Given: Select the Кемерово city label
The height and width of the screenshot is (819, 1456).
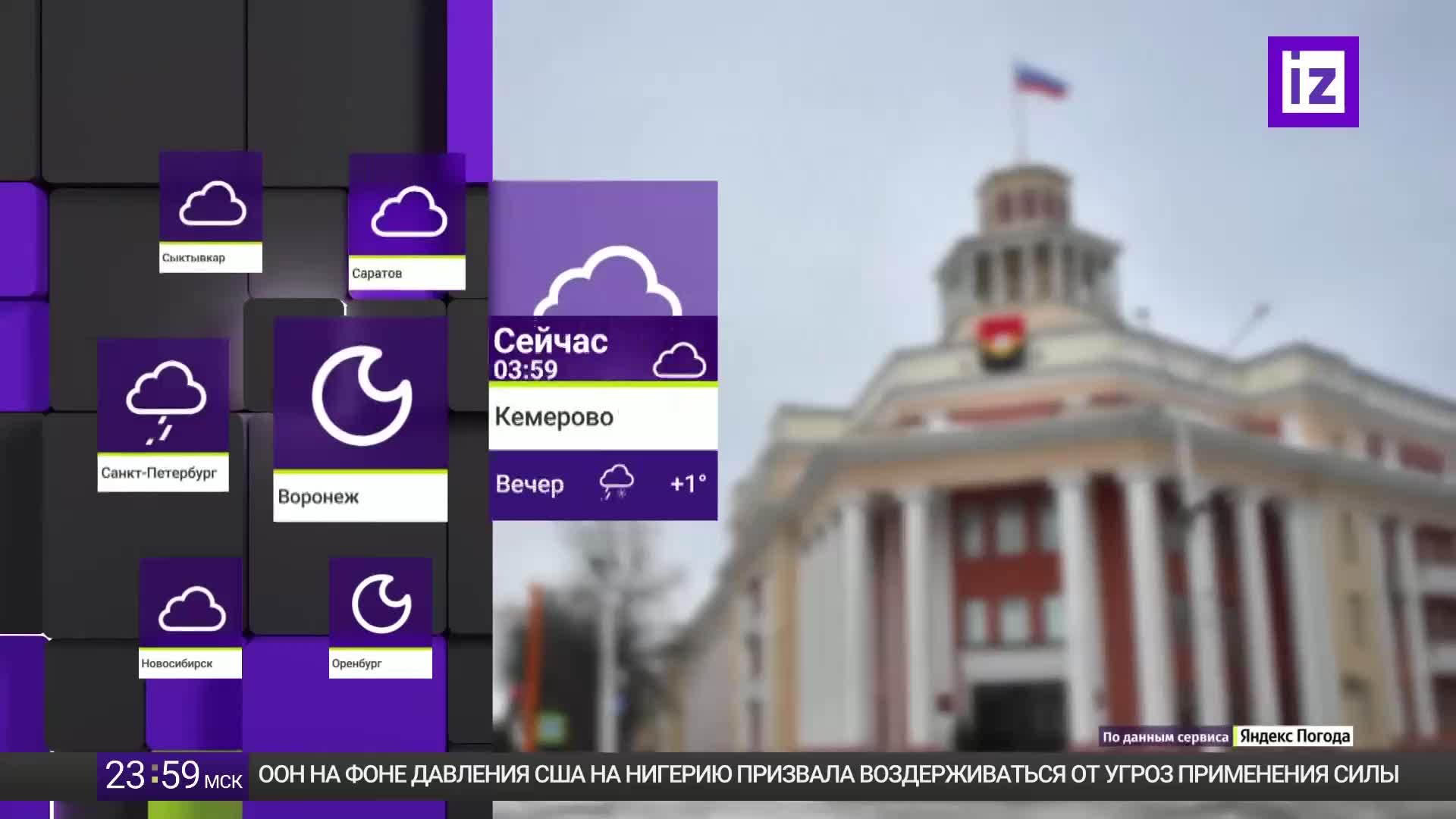Looking at the screenshot, I should pyautogui.click(x=554, y=417).
